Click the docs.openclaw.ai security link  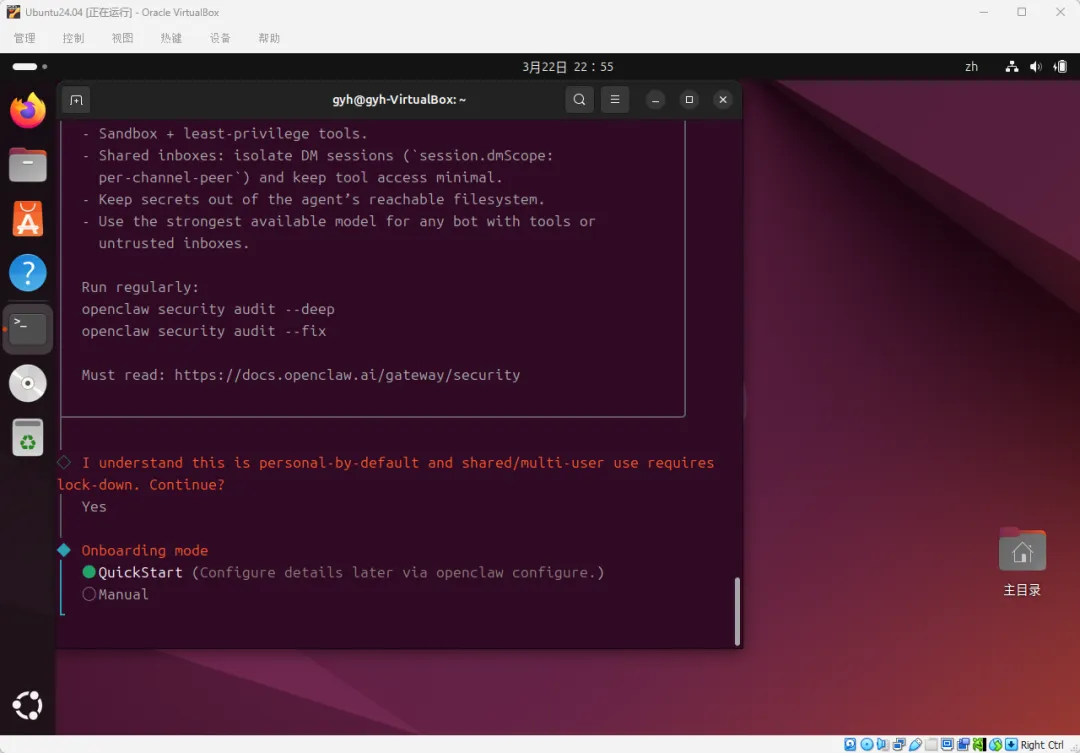coord(347,375)
